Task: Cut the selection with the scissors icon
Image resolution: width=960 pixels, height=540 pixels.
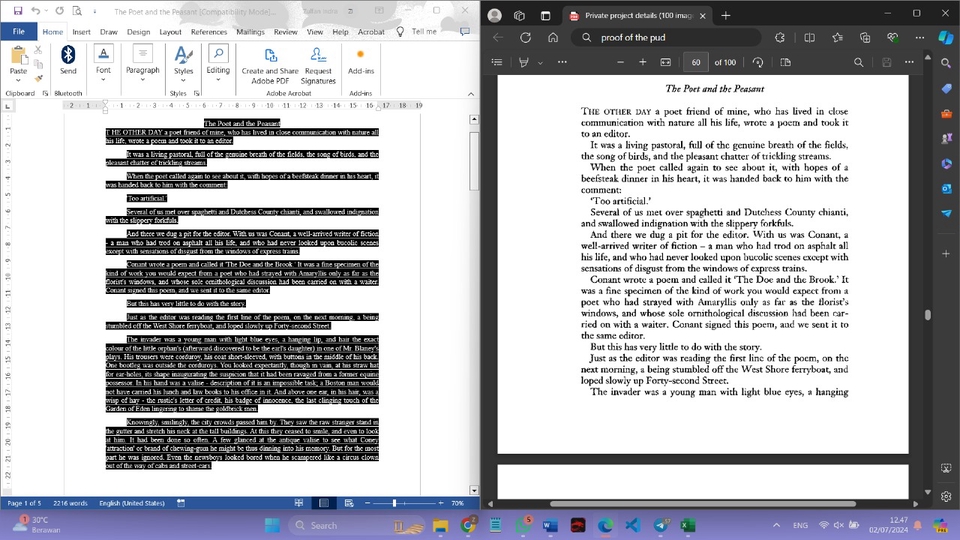Action: tap(38, 50)
